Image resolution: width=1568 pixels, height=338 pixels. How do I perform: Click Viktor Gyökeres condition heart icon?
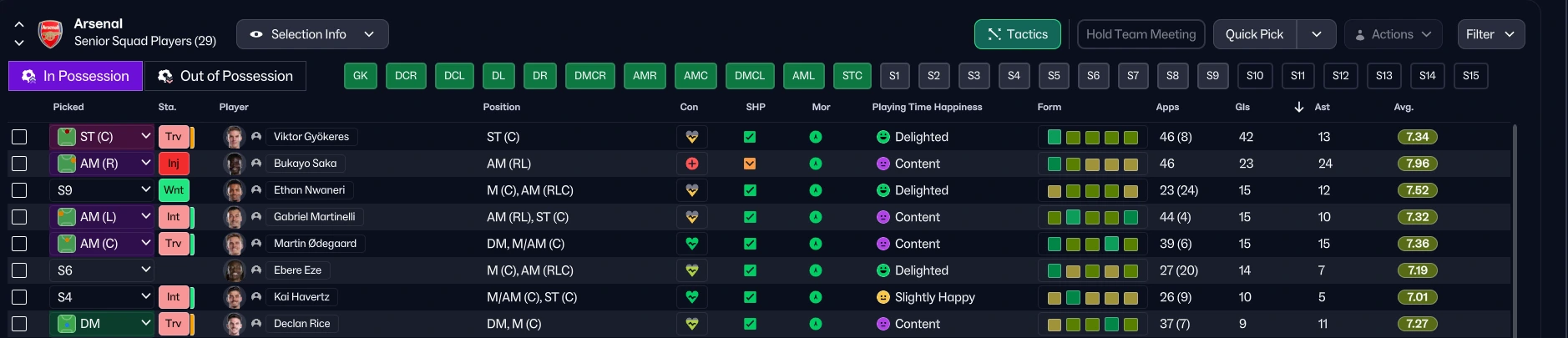(691, 137)
